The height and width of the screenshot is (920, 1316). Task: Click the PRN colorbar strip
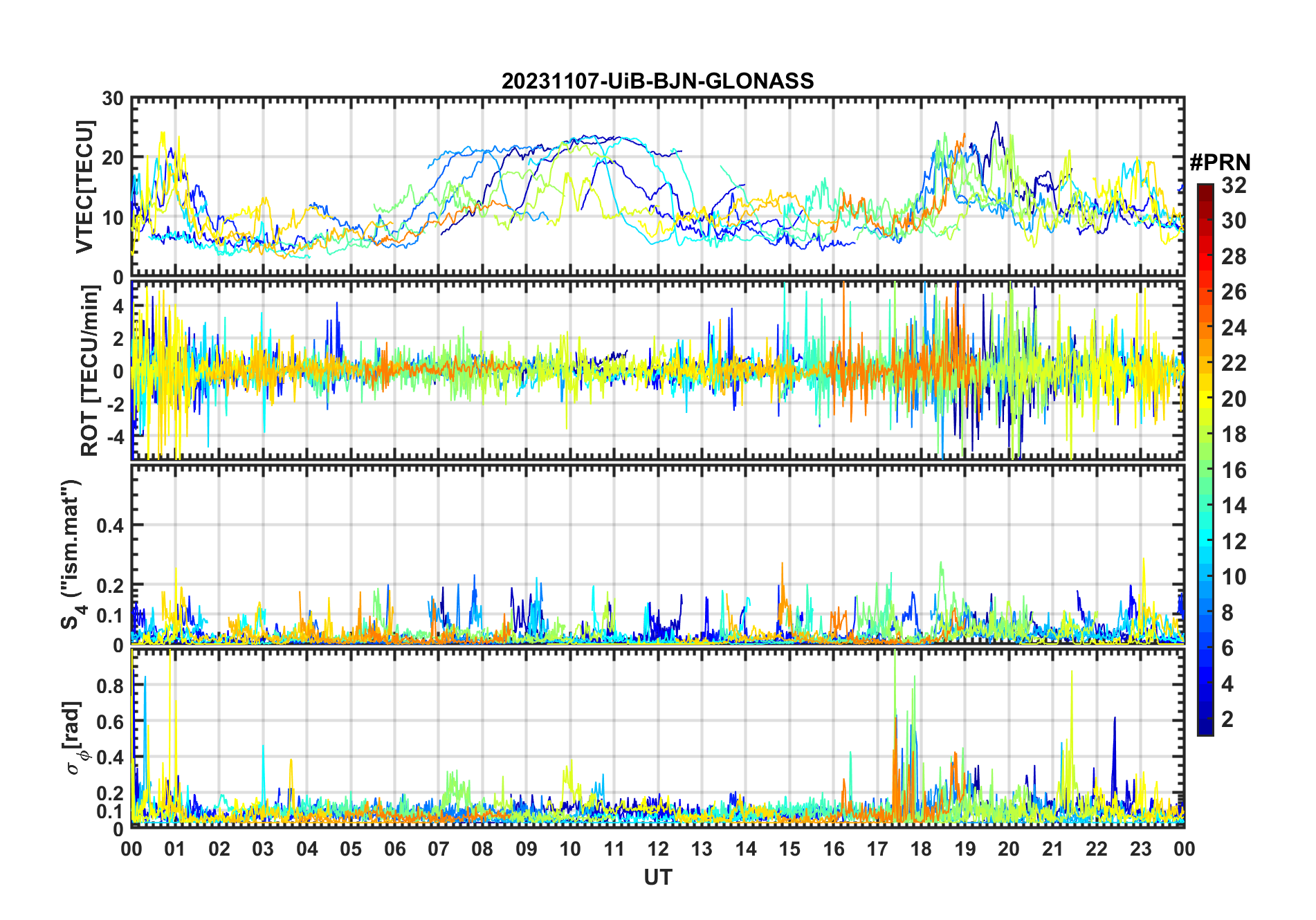click(1205, 459)
